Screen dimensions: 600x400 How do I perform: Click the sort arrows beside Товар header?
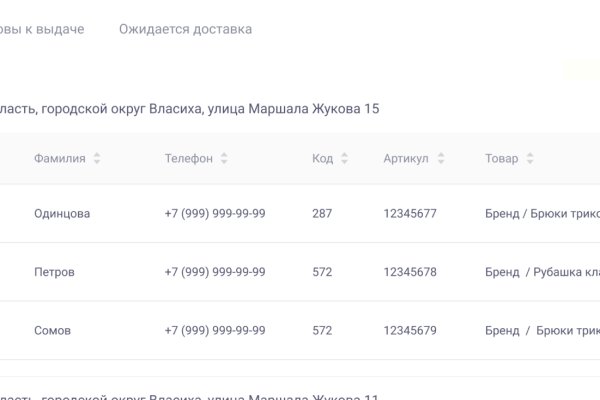(530, 158)
